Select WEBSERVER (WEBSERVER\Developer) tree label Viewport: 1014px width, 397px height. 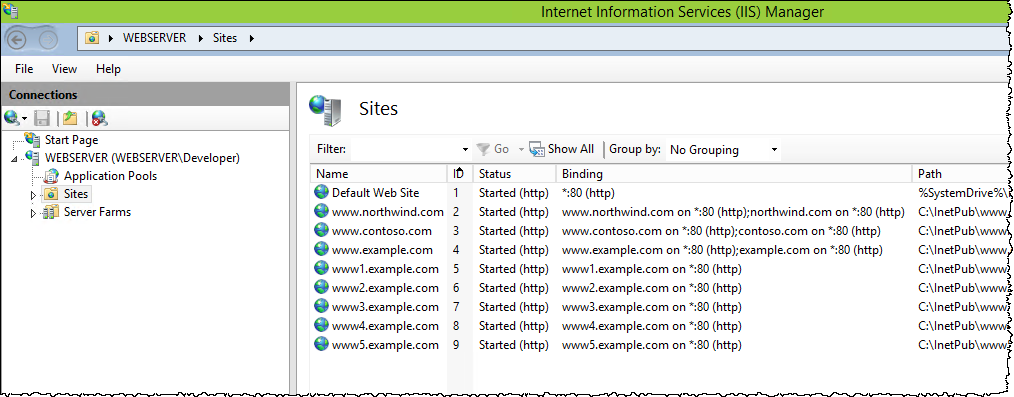pos(142,157)
